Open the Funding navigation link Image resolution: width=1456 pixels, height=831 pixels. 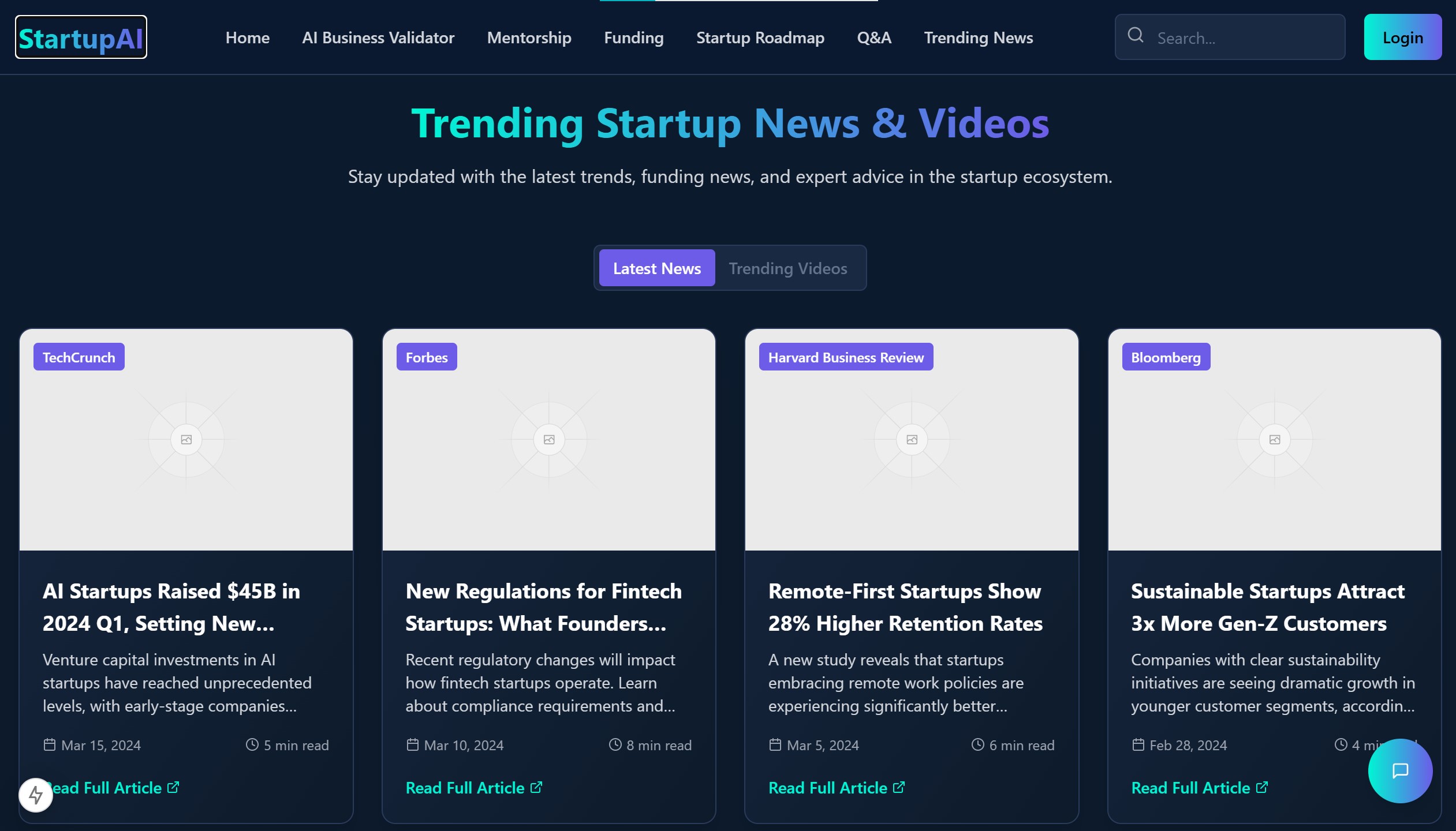pos(633,38)
